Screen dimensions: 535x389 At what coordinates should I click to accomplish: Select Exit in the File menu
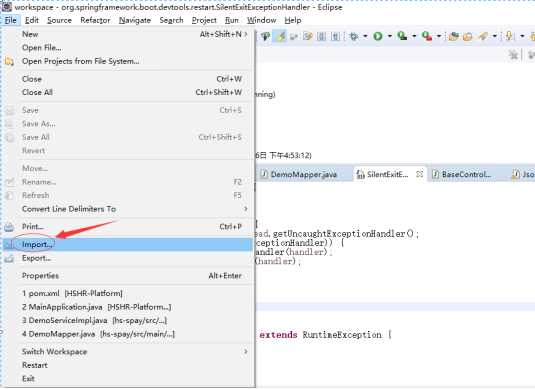pyautogui.click(x=128, y=379)
